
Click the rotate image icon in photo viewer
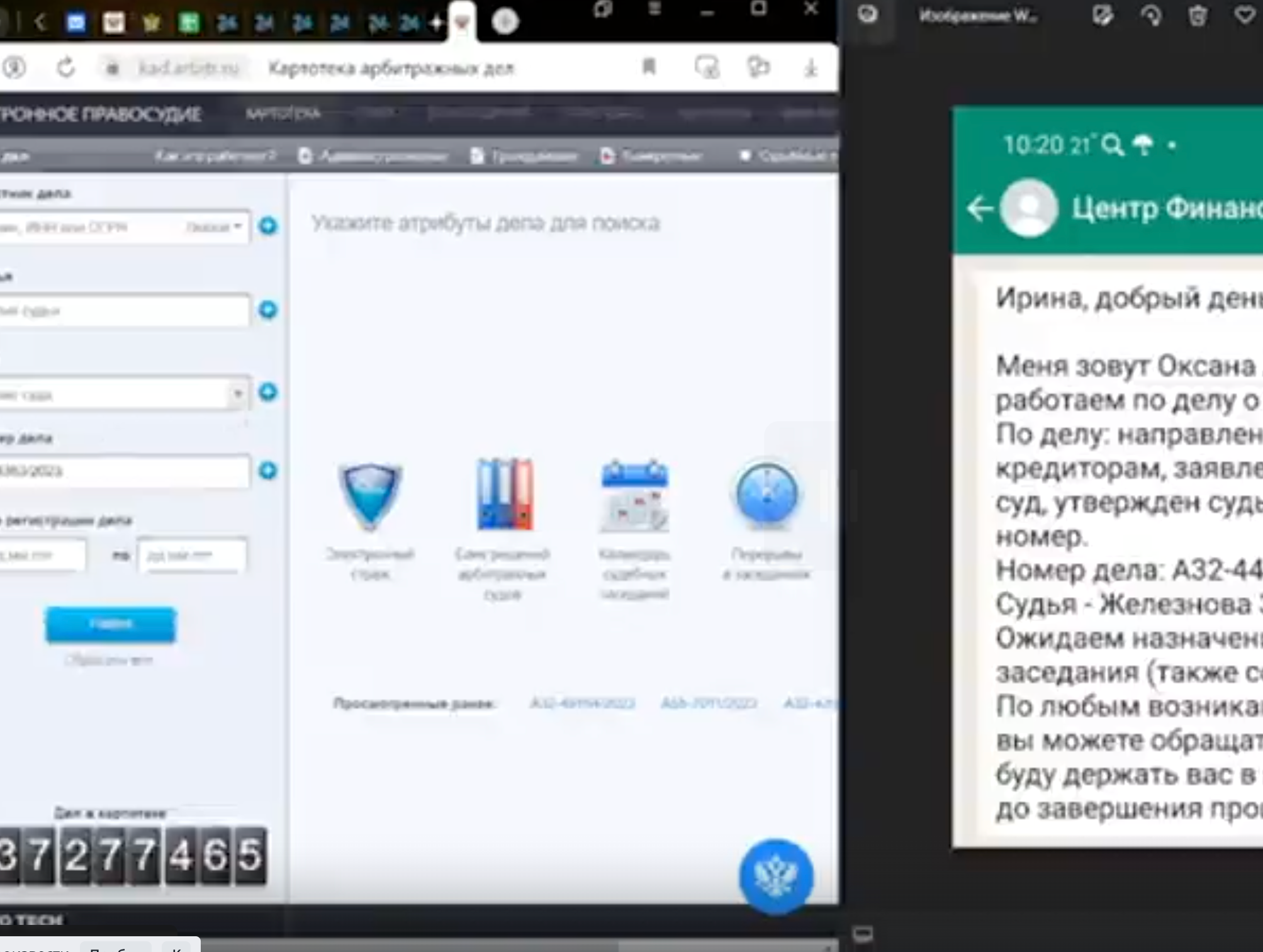pyautogui.click(x=1151, y=16)
